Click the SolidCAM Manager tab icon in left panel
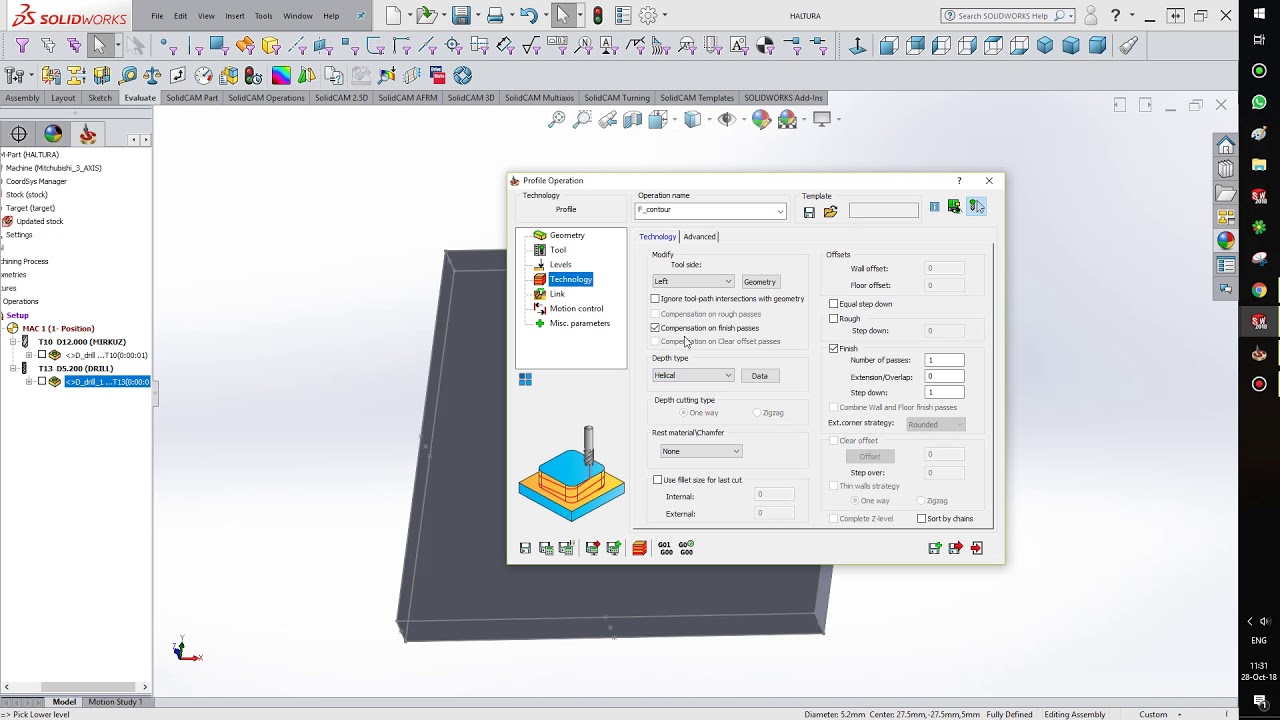The width and height of the screenshot is (1280, 720). click(x=88, y=134)
